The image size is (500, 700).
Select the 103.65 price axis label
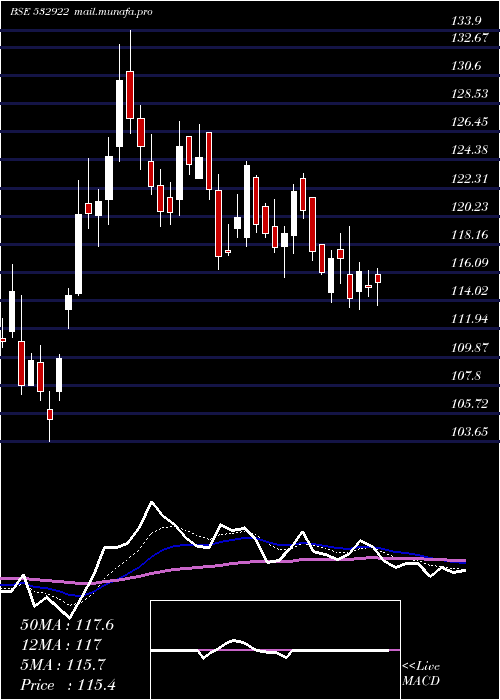[470, 432]
